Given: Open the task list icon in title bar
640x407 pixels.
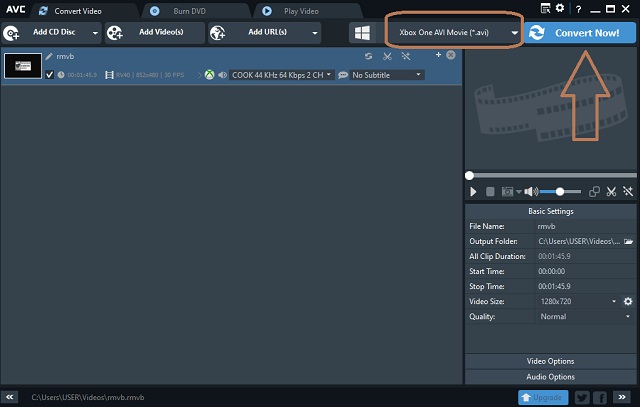Looking at the screenshot, I should coord(545,8).
